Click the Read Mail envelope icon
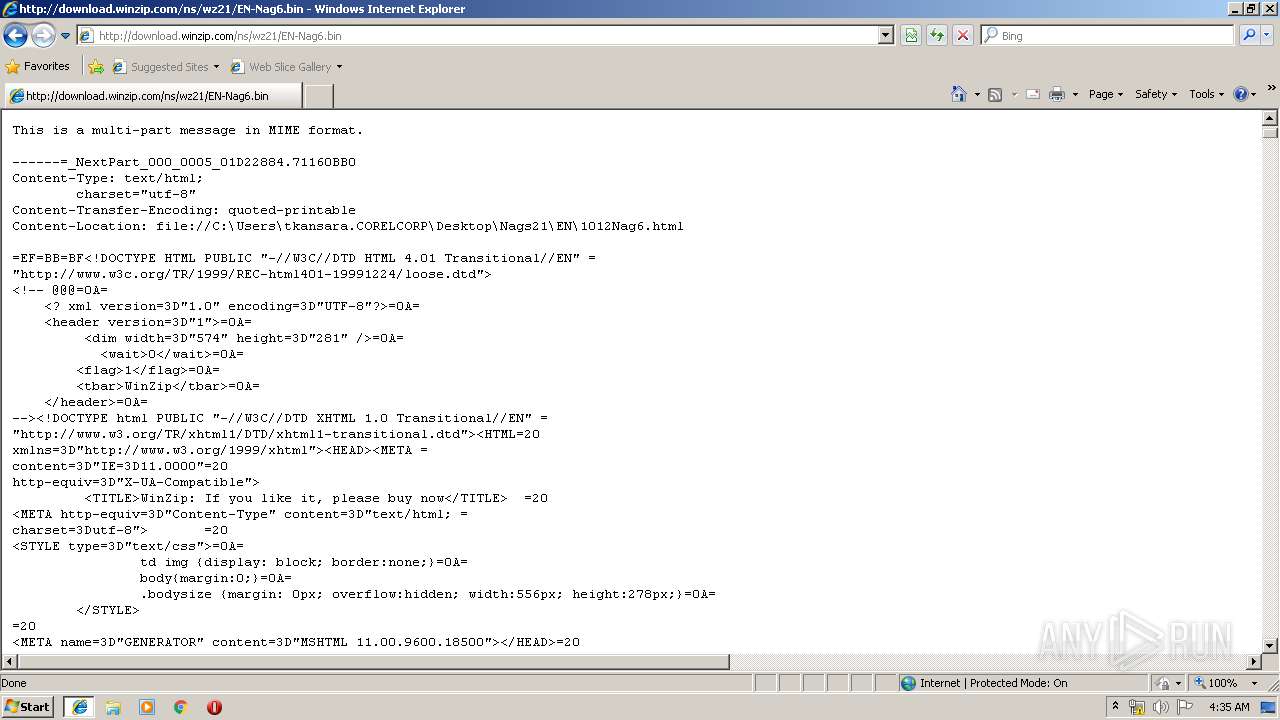The height and width of the screenshot is (720, 1280). point(1033,94)
